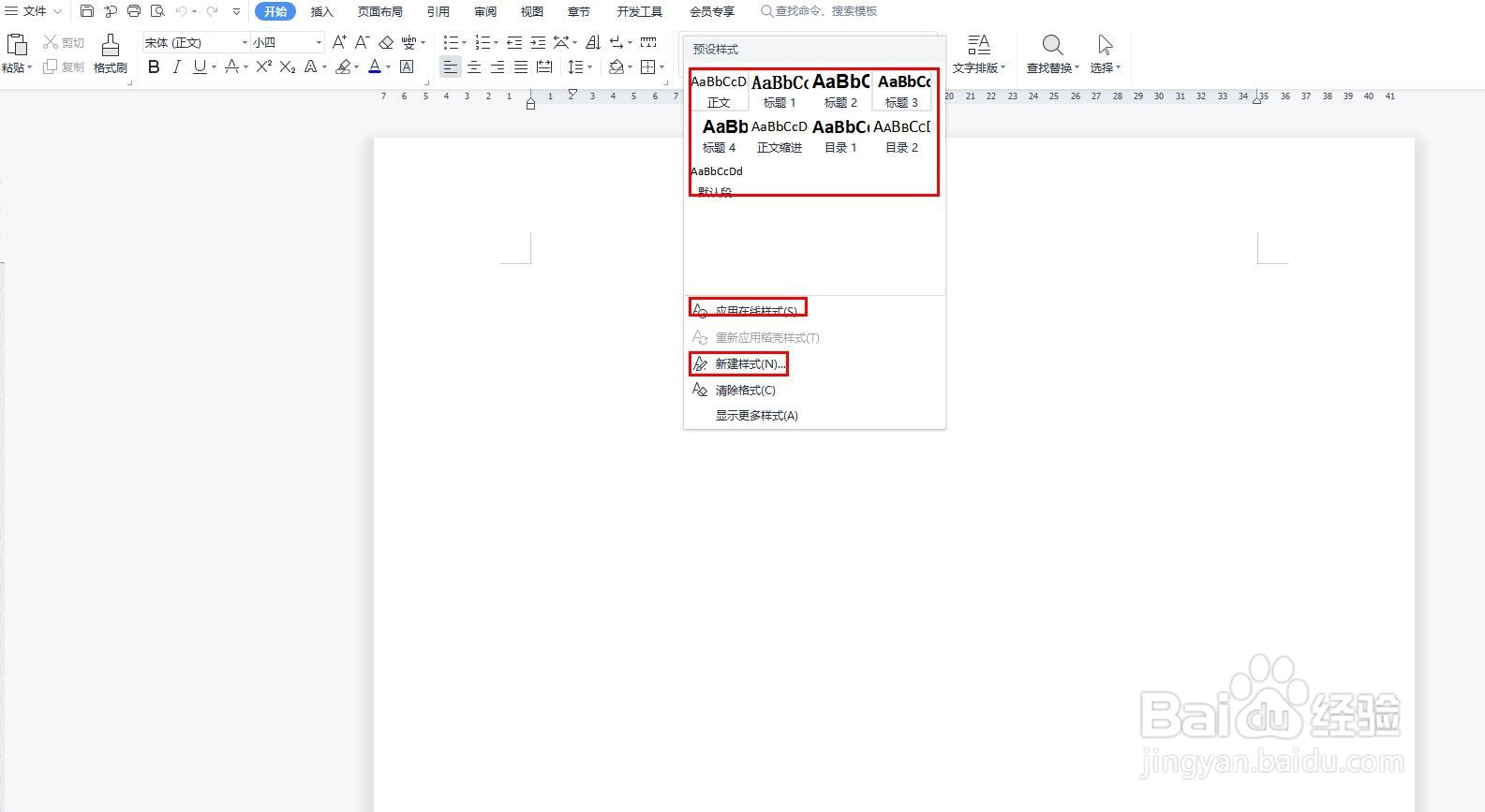The width and height of the screenshot is (1485, 812).
Task: Open the highlight color picker arrow
Action: click(357, 66)
